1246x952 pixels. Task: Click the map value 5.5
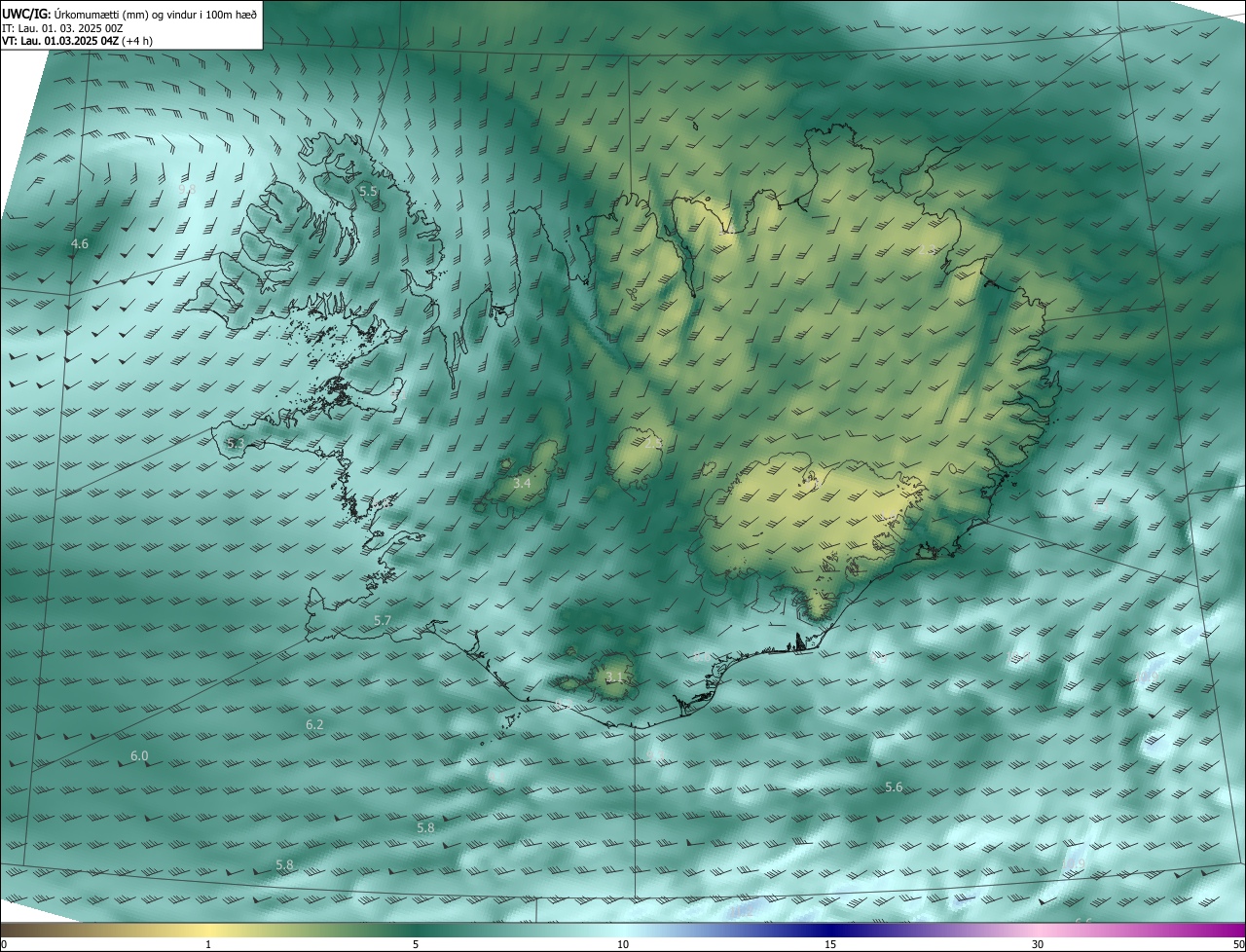click(x=368, y=192)
